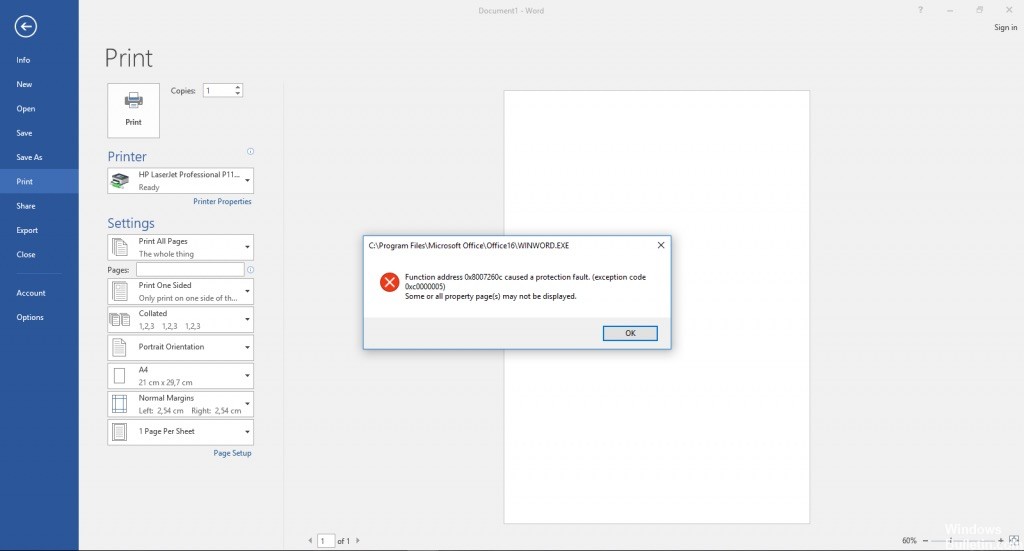Expand the Collated dropdown arrow
Screen dimensions: 1024x551
click(x=248, y=319)
